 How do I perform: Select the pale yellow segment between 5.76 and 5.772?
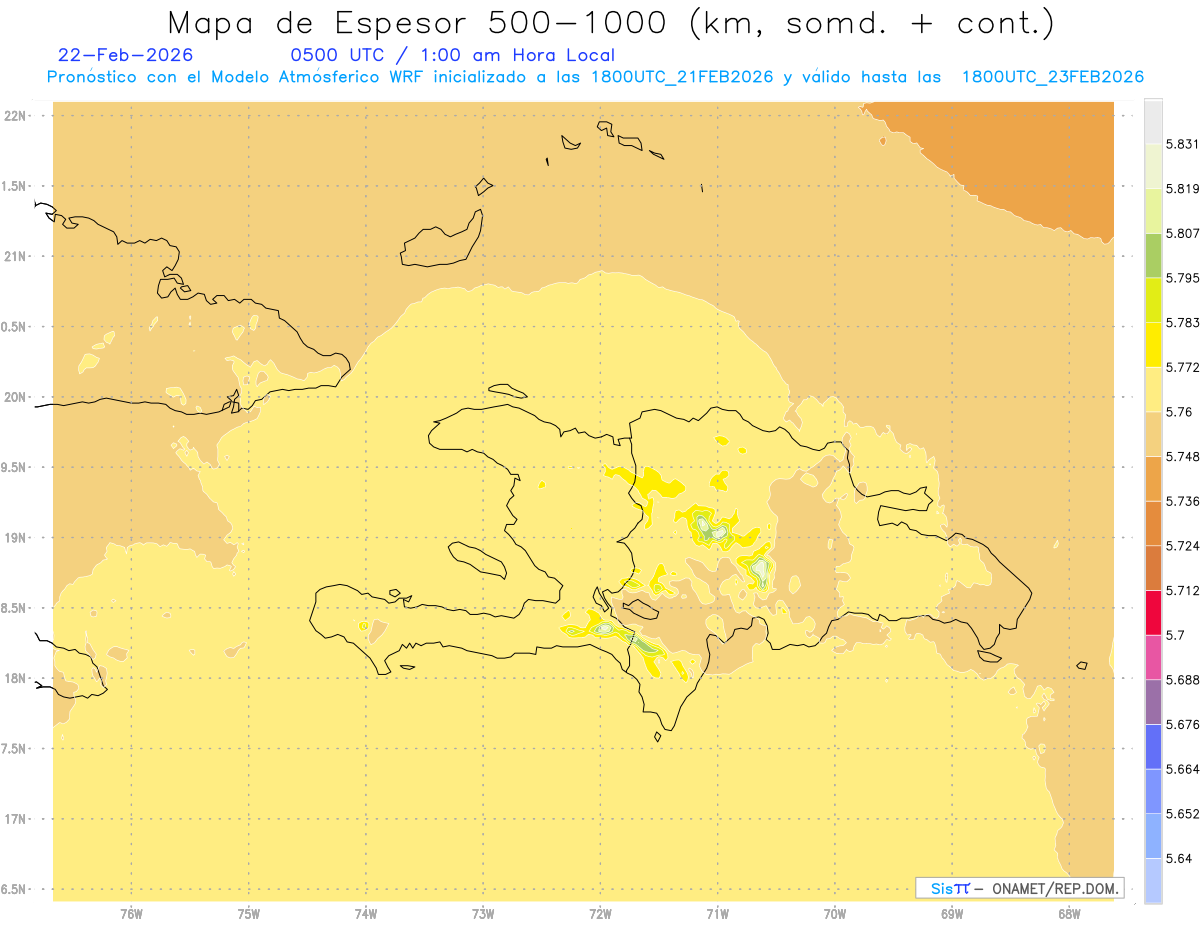click(x=1153, y=389)
